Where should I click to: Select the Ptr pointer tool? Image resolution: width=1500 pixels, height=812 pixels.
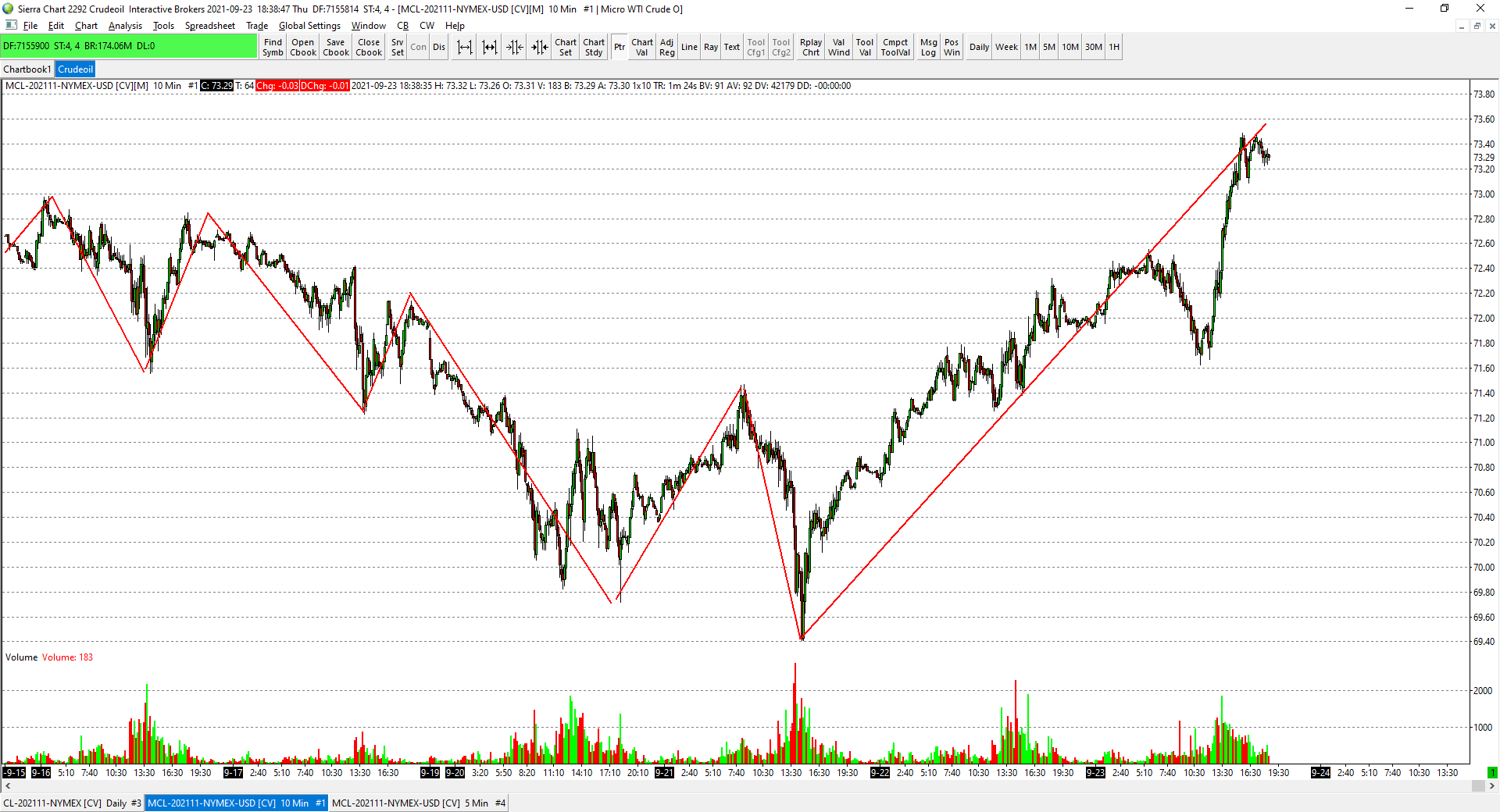coord(620,48)
